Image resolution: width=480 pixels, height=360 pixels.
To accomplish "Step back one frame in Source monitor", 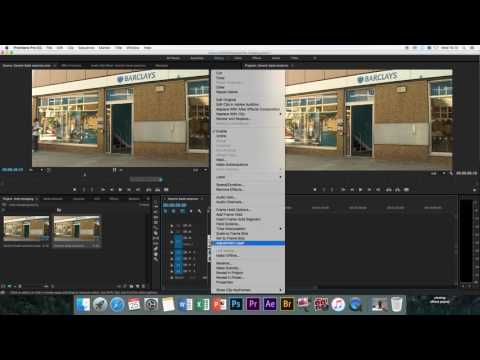I will (112, 190).
